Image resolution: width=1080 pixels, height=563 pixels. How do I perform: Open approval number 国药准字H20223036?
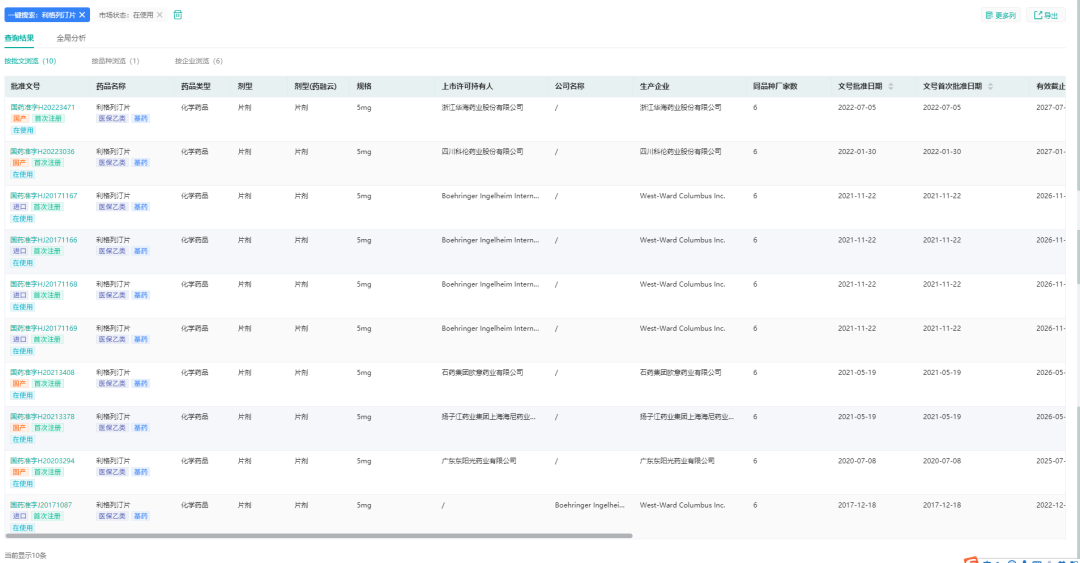(x=43, y=152)
